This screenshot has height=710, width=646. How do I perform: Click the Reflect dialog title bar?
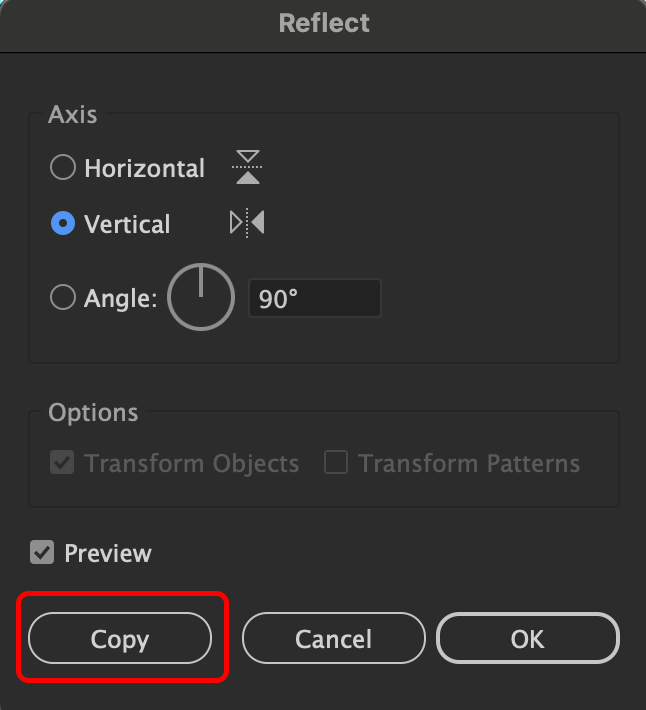pyautogui.click(x=323, y=23)
